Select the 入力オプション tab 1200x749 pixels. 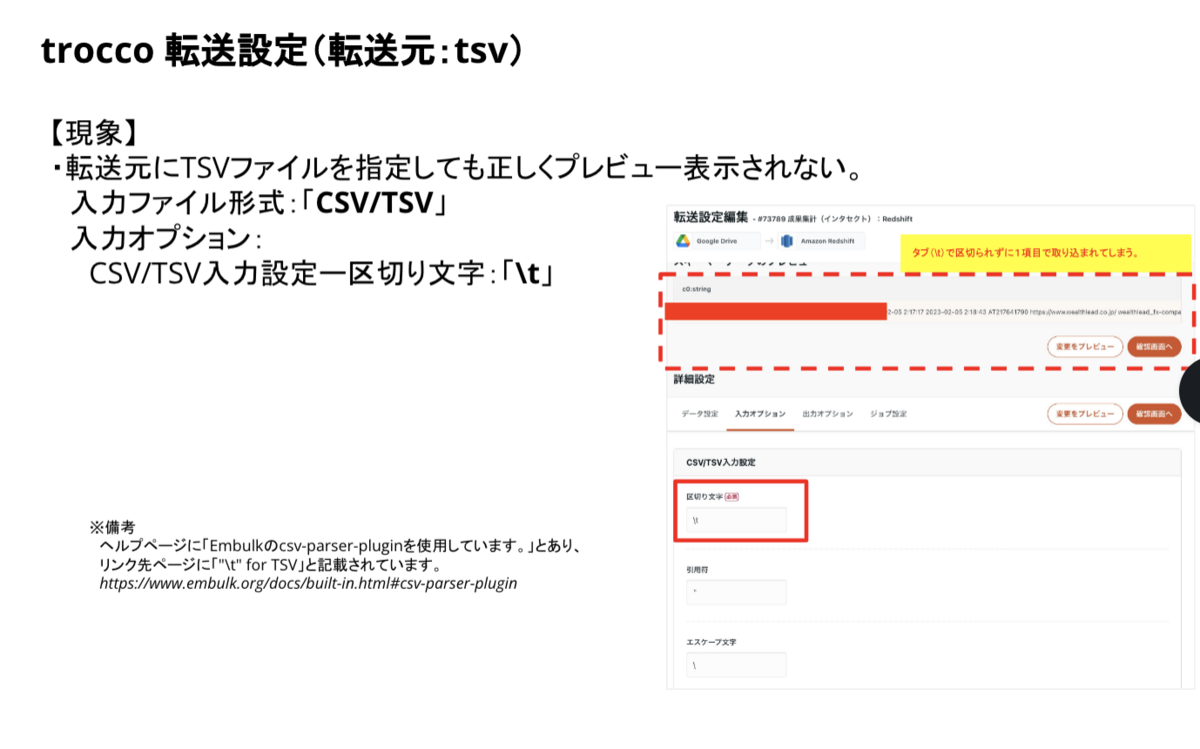click(760, 414)
